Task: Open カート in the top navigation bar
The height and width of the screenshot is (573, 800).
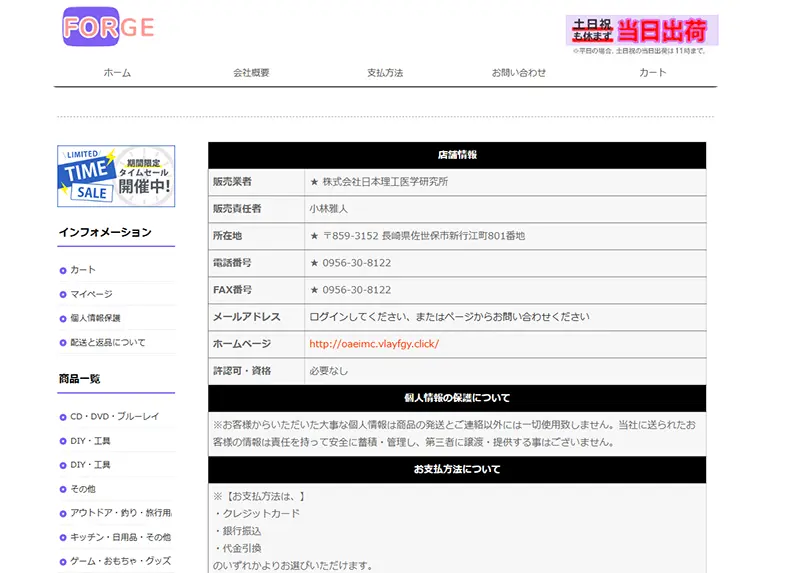Action: [653, 72]
